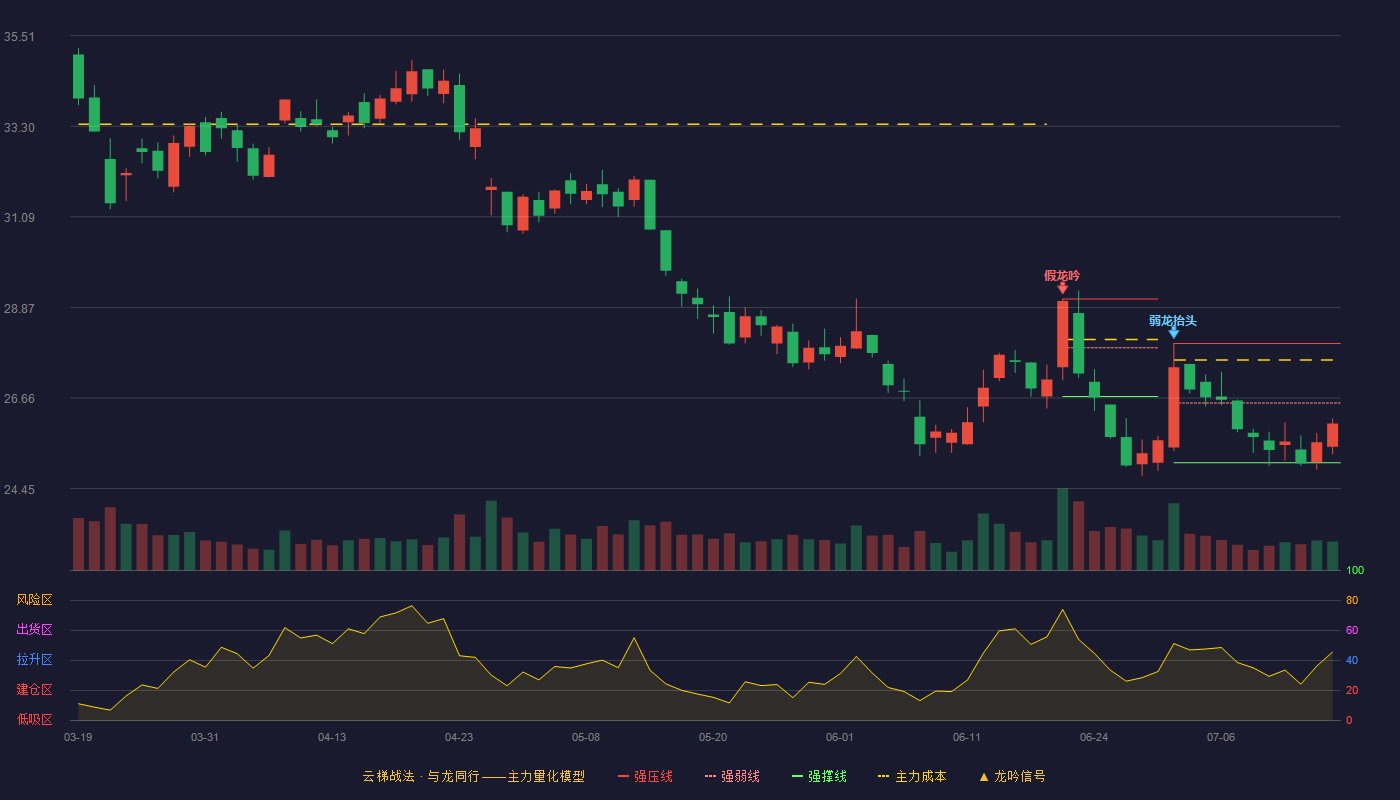
Task: Toggle the 强弱线 legend entry
Action: coord(732,776)
